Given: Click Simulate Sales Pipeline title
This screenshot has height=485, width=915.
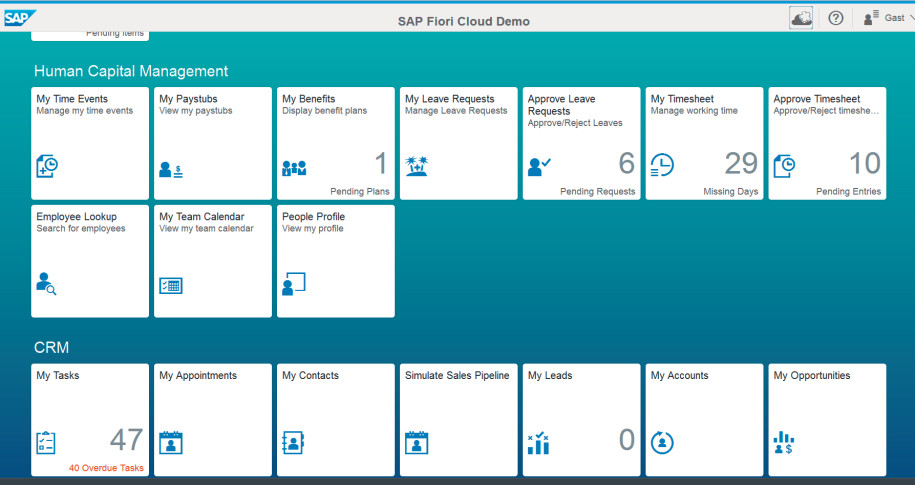Looking at the screenshot, I should (457, 375).
